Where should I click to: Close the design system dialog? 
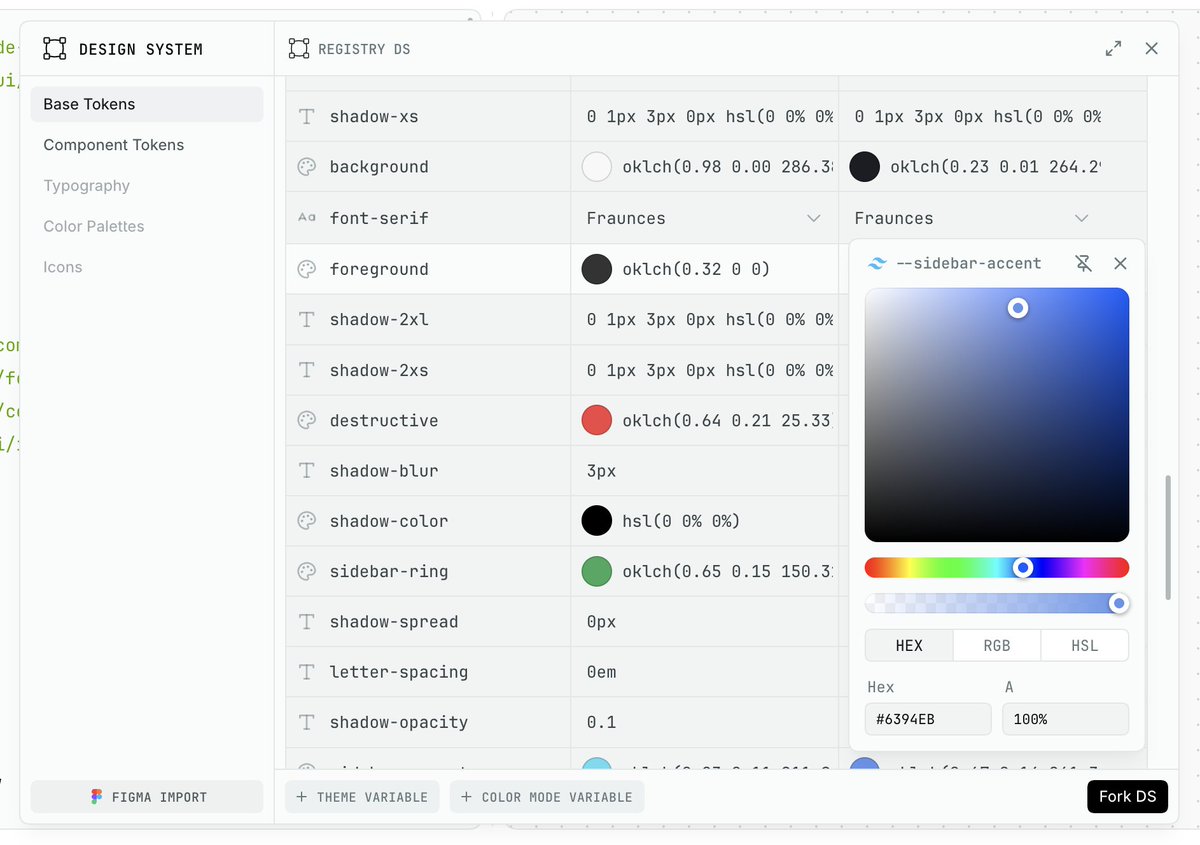pos(1152,48)
